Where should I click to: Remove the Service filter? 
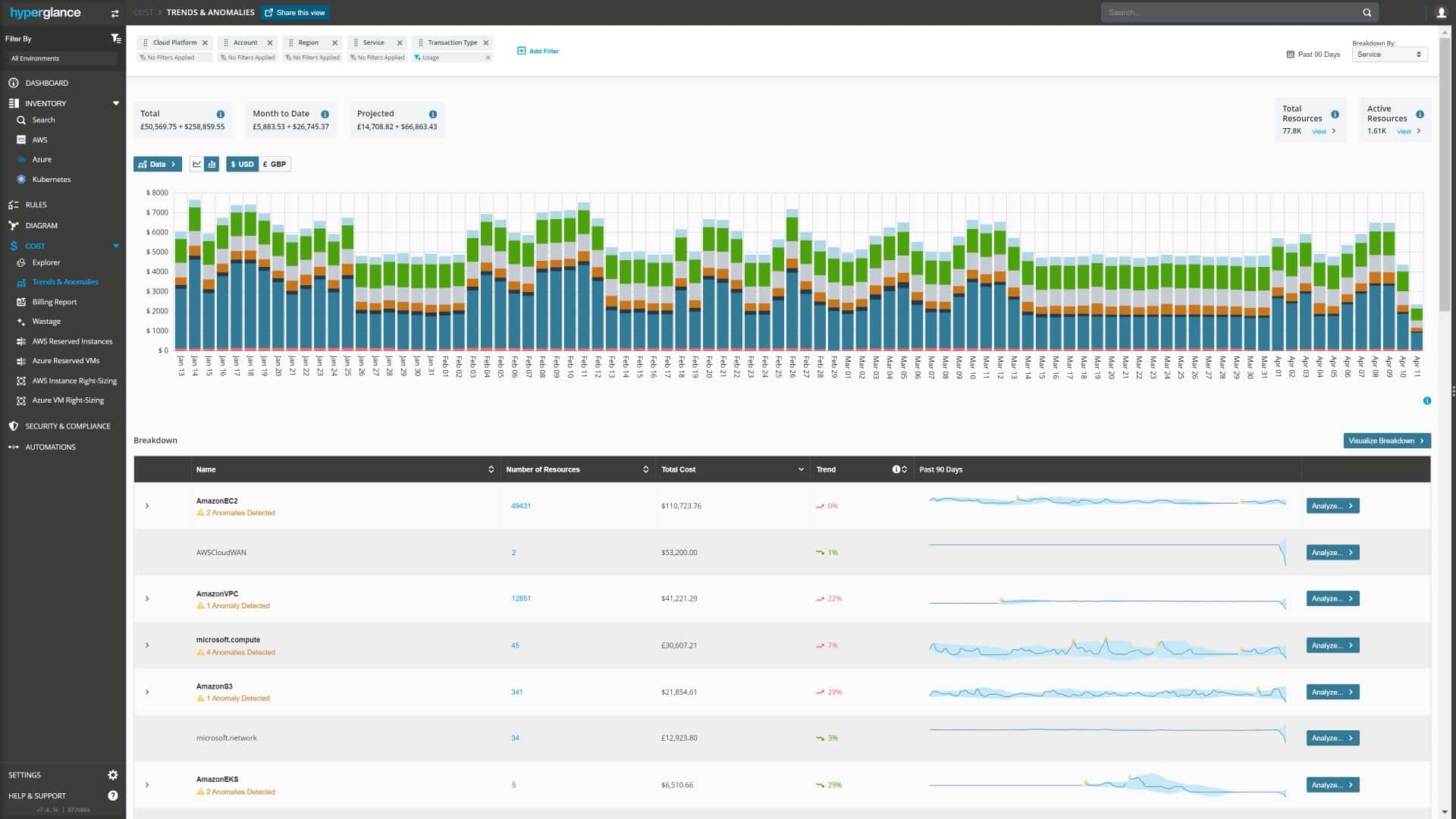[x=400, y=43]
